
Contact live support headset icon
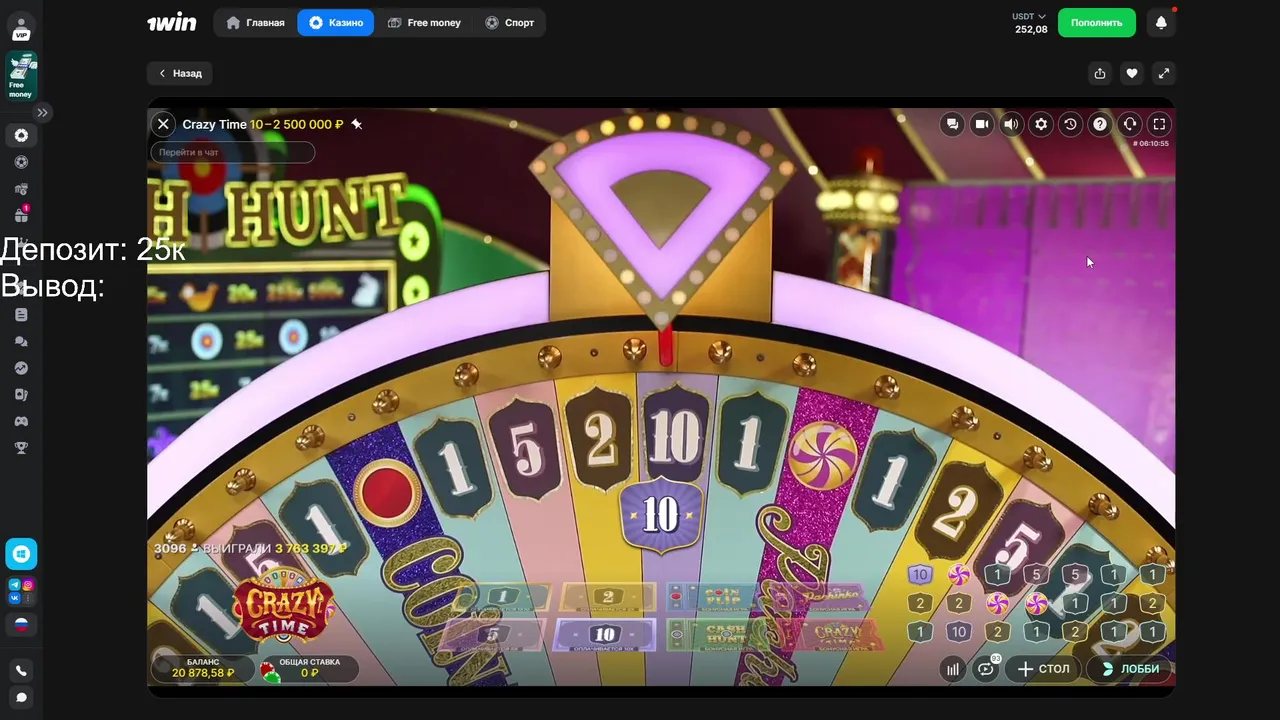coord(1130,124)
